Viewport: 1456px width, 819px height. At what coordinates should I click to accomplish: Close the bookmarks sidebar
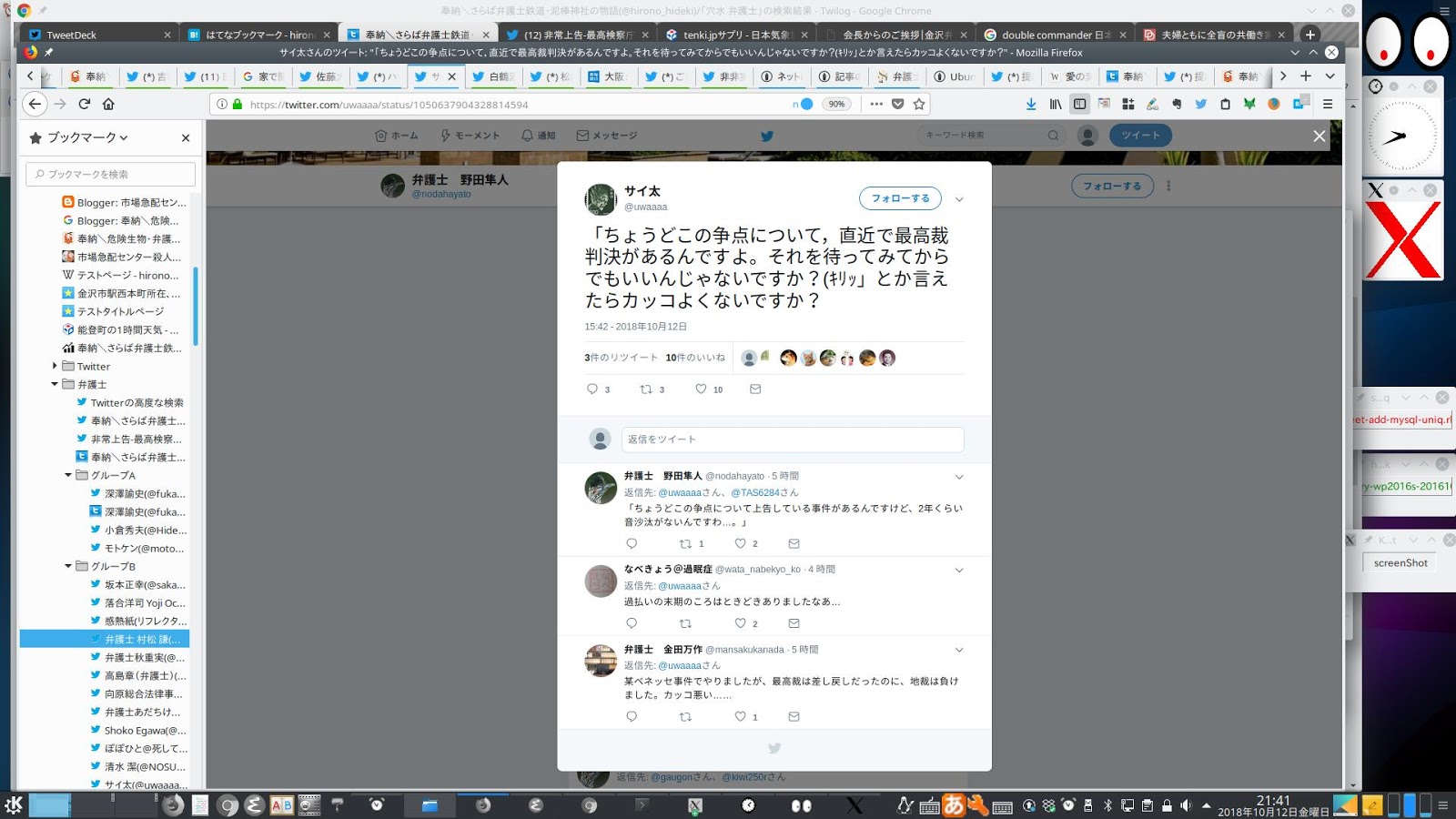pos(186,138)
